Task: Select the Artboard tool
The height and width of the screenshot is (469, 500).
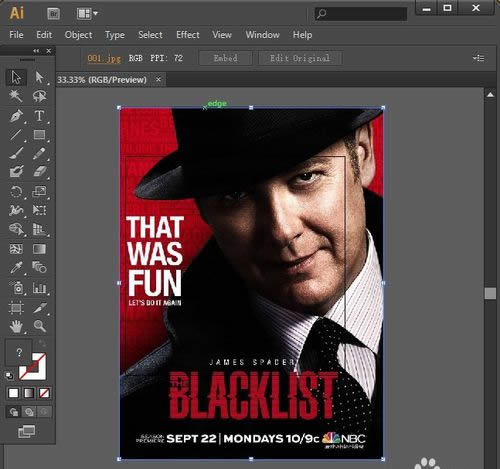Action: [x=16, y=308]
